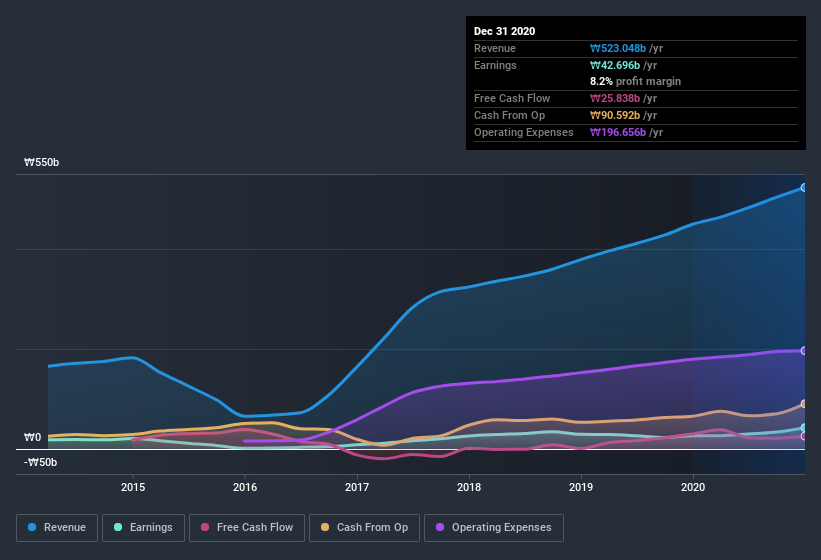Toggle the Earnings legend series
The width and height of the screenshot is (821, 560).
point(143,528)
